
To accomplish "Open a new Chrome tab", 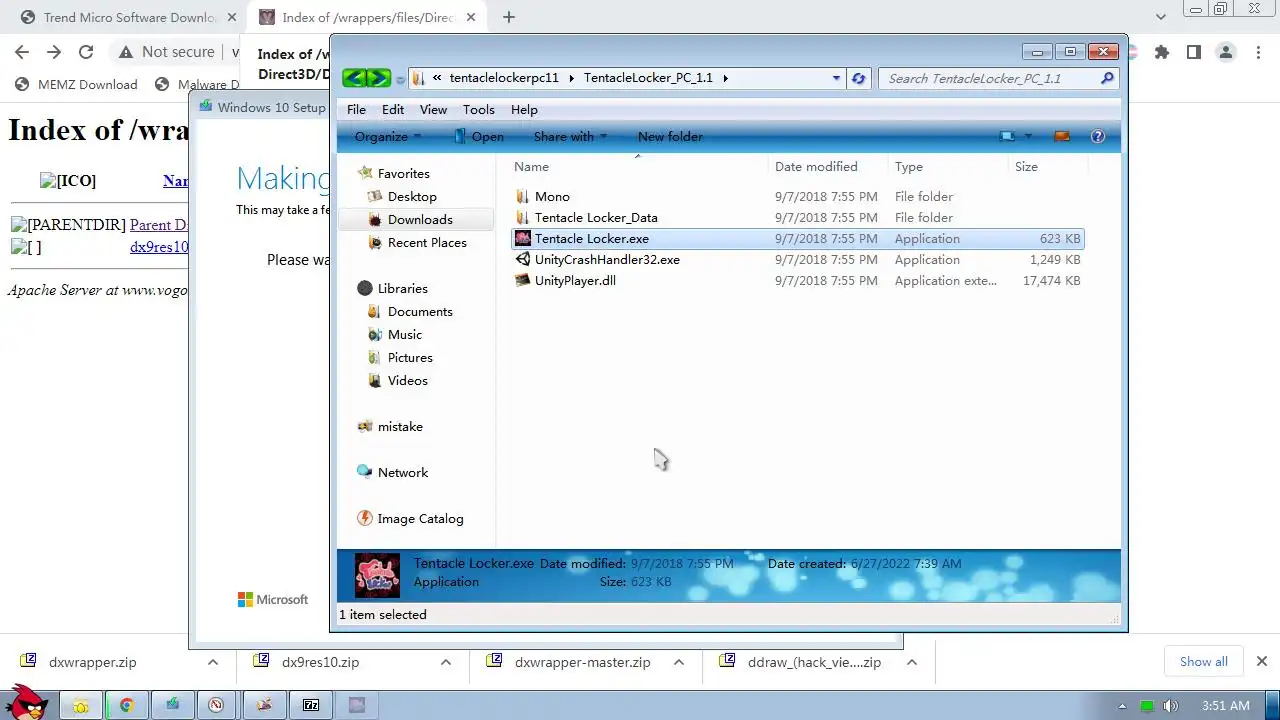I will (509, 17).
